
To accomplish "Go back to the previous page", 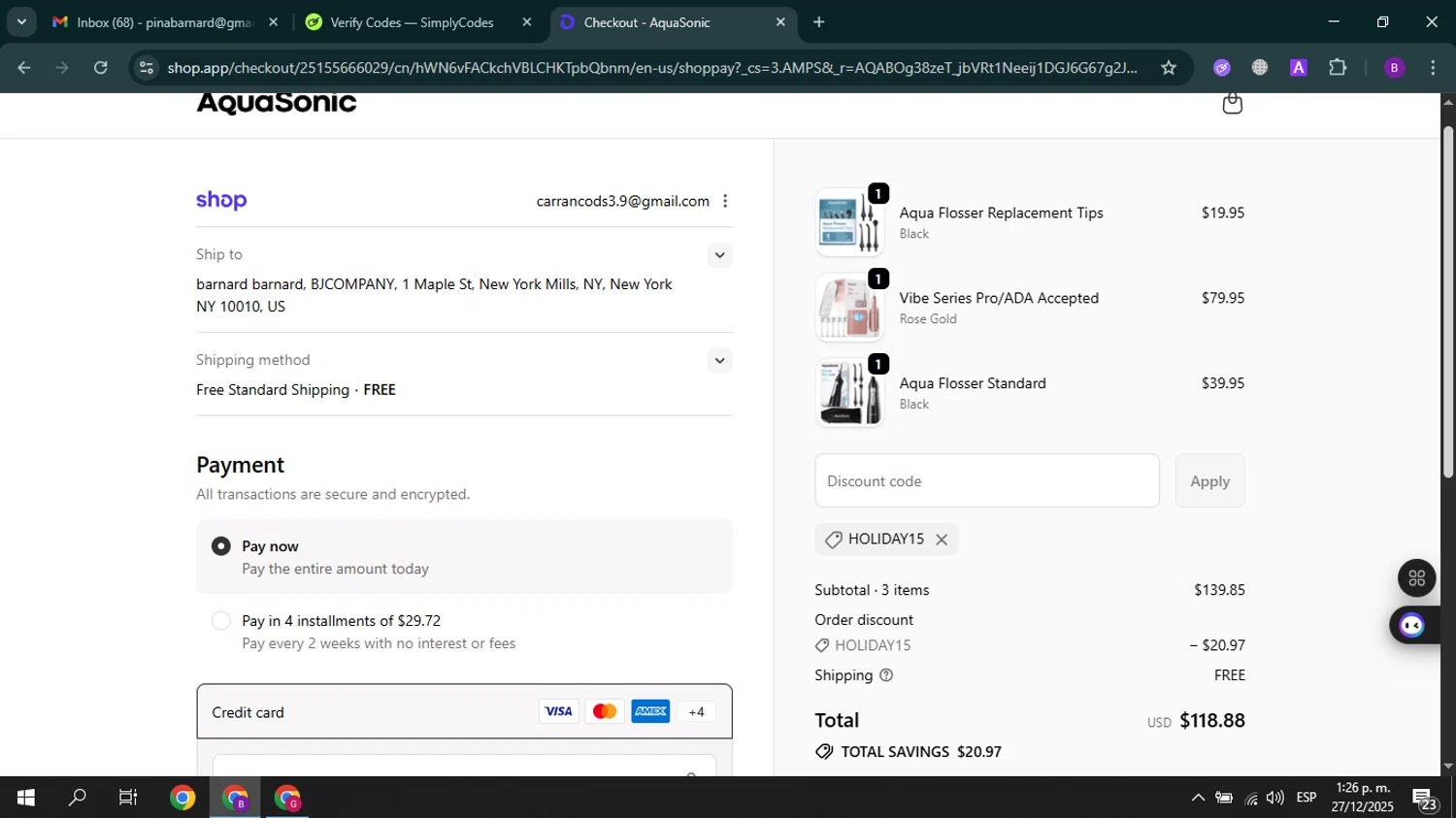I will click(x=24, y=67).
